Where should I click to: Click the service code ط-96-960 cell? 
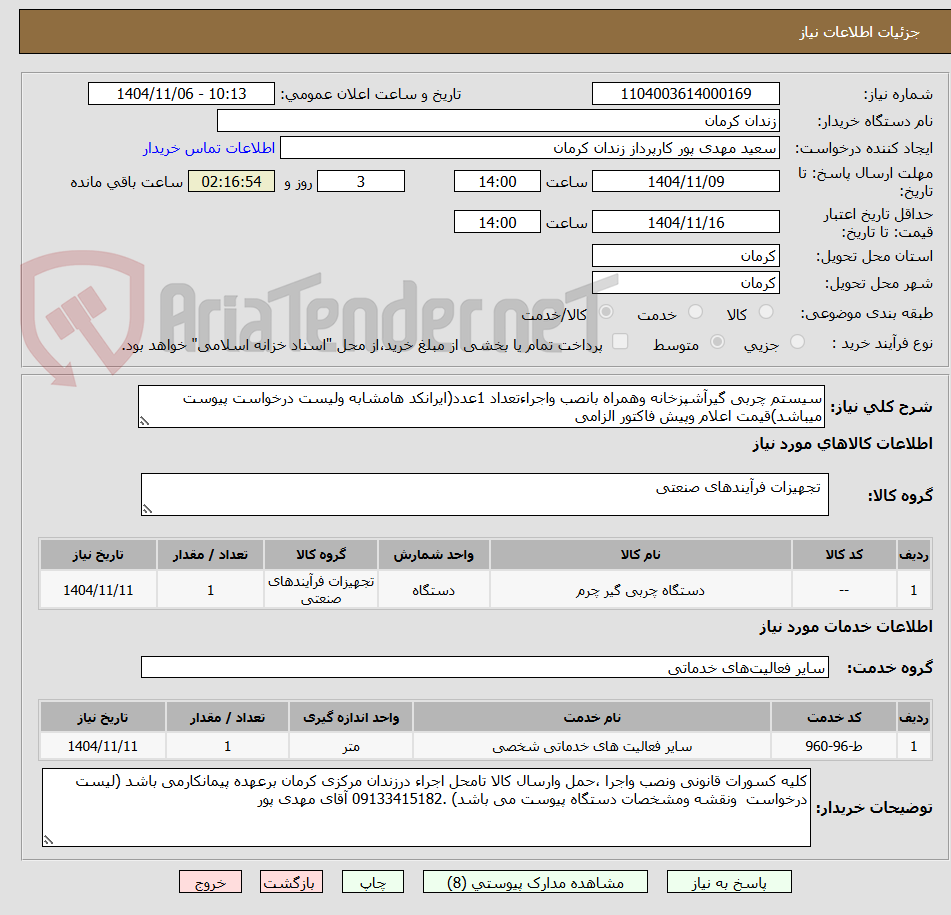tap(834, 746)
